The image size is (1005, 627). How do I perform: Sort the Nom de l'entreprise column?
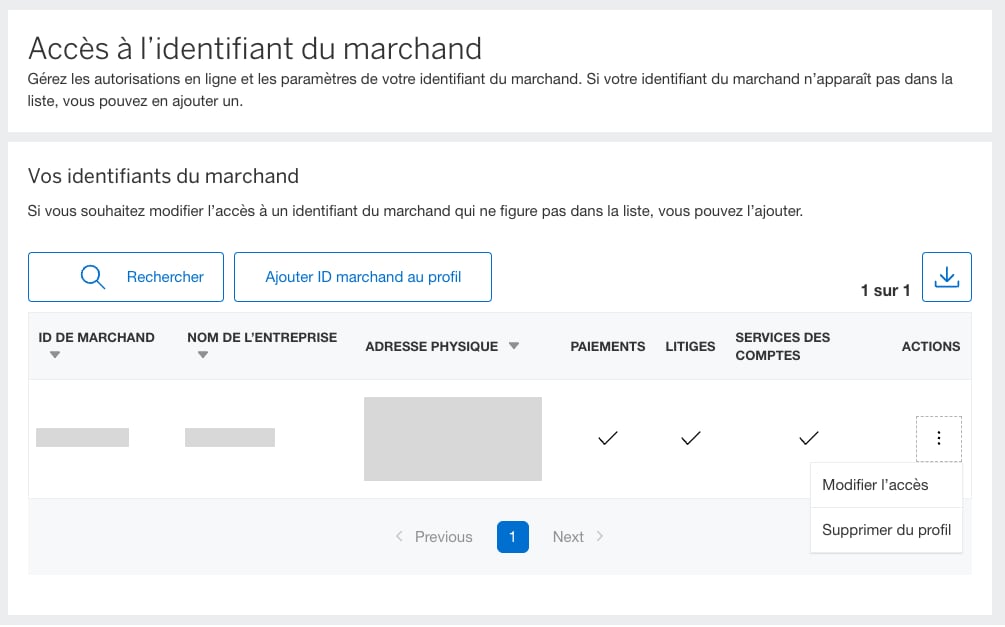tap(203, 355)
